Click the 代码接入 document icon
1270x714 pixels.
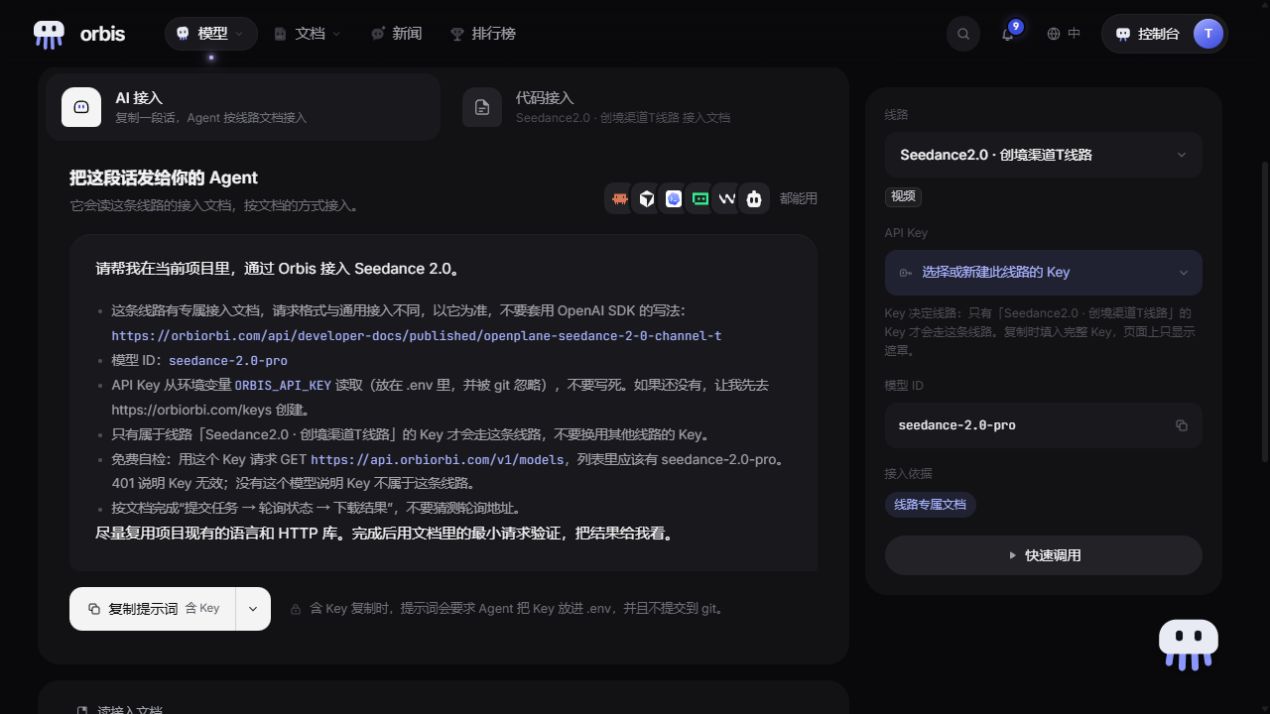[482, 107]
